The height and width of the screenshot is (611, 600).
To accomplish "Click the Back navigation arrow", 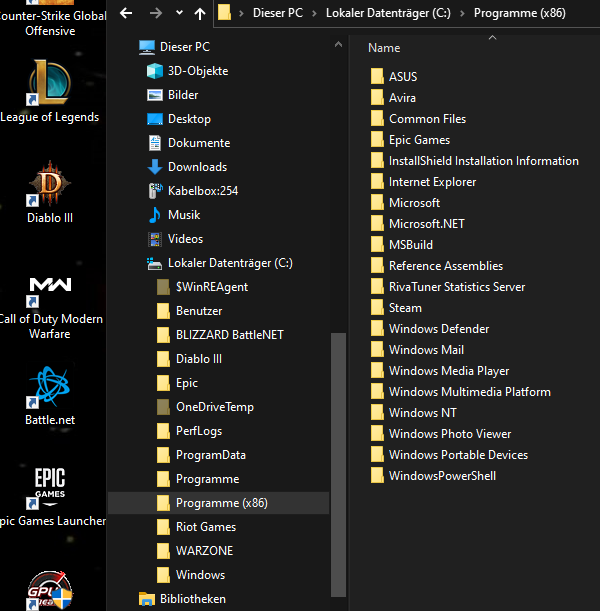I will [126, 13].
